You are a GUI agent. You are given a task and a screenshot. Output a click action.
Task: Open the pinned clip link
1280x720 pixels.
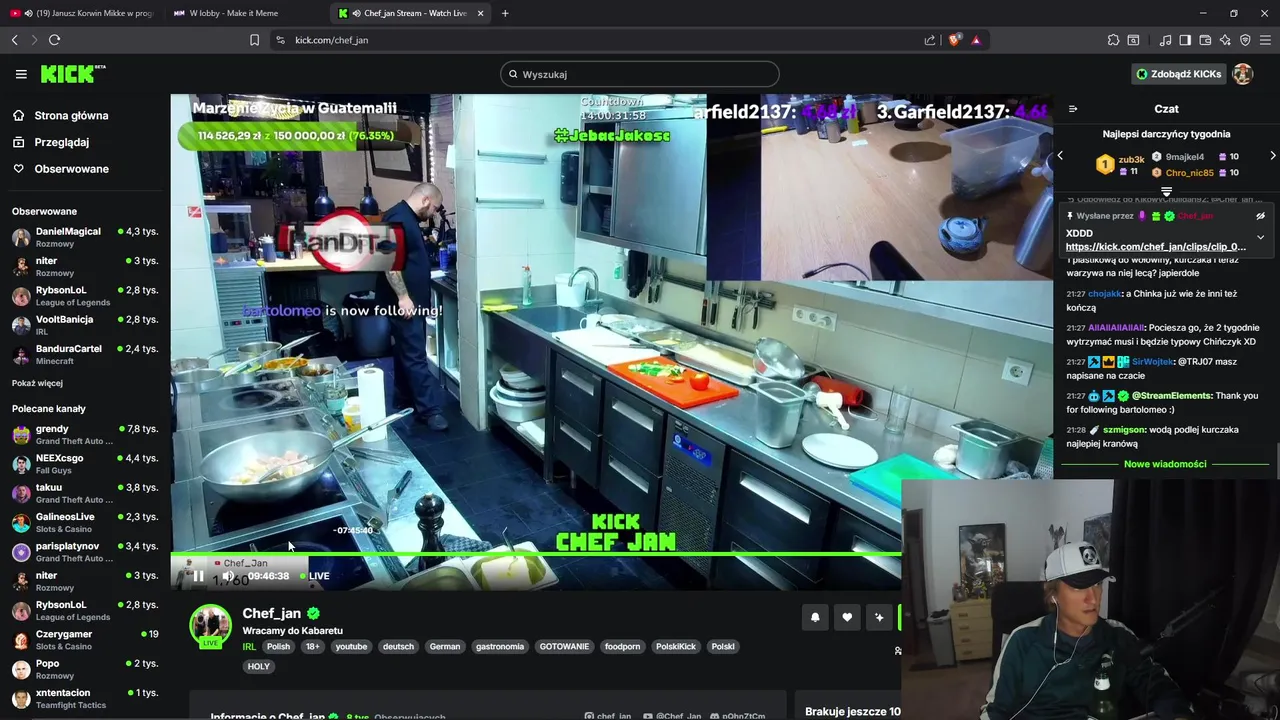click(1156, 247)
